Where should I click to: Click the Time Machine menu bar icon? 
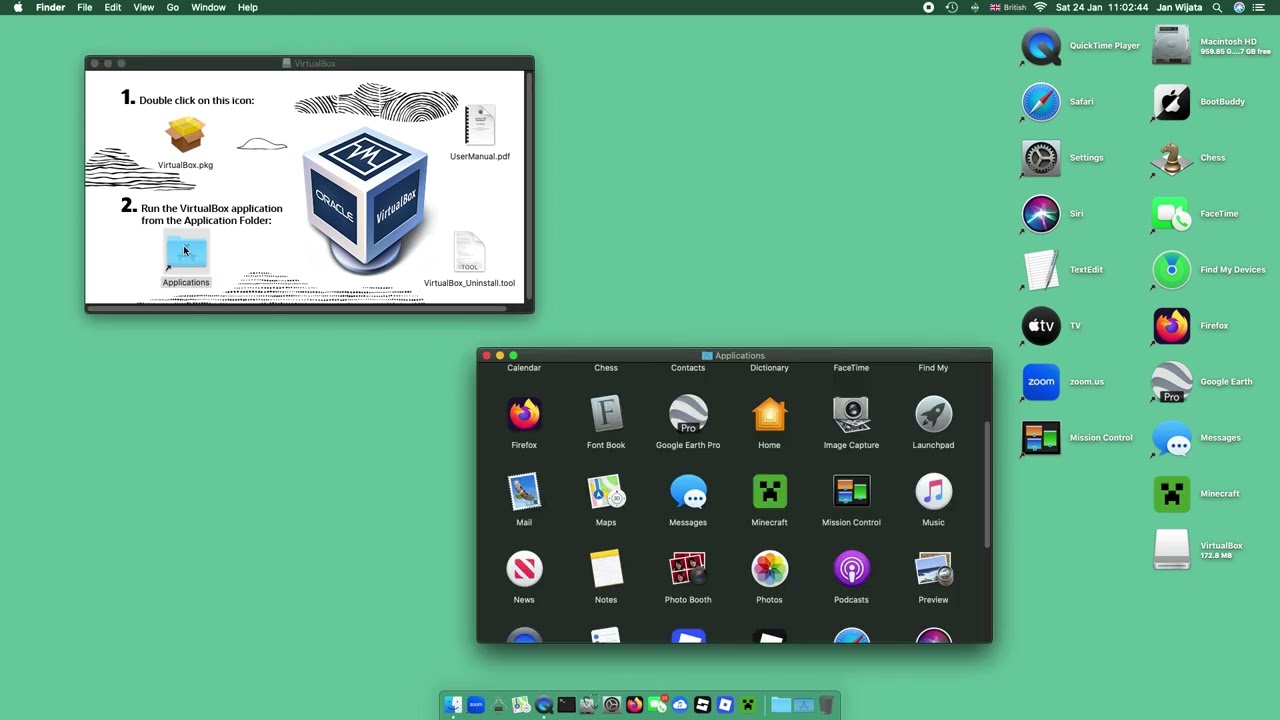[952, 7]
